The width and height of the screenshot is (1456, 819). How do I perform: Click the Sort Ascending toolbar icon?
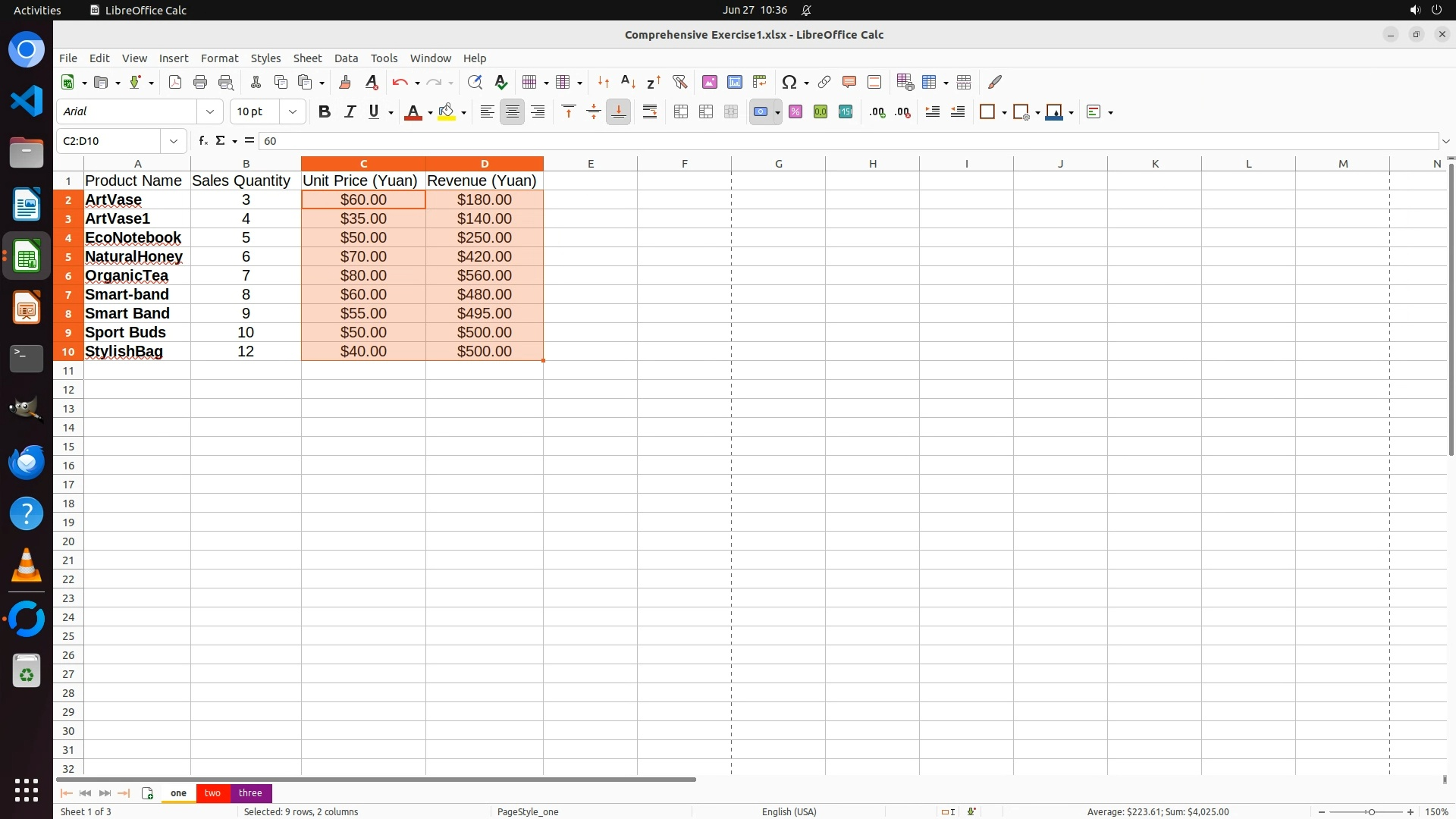(628, 82)
